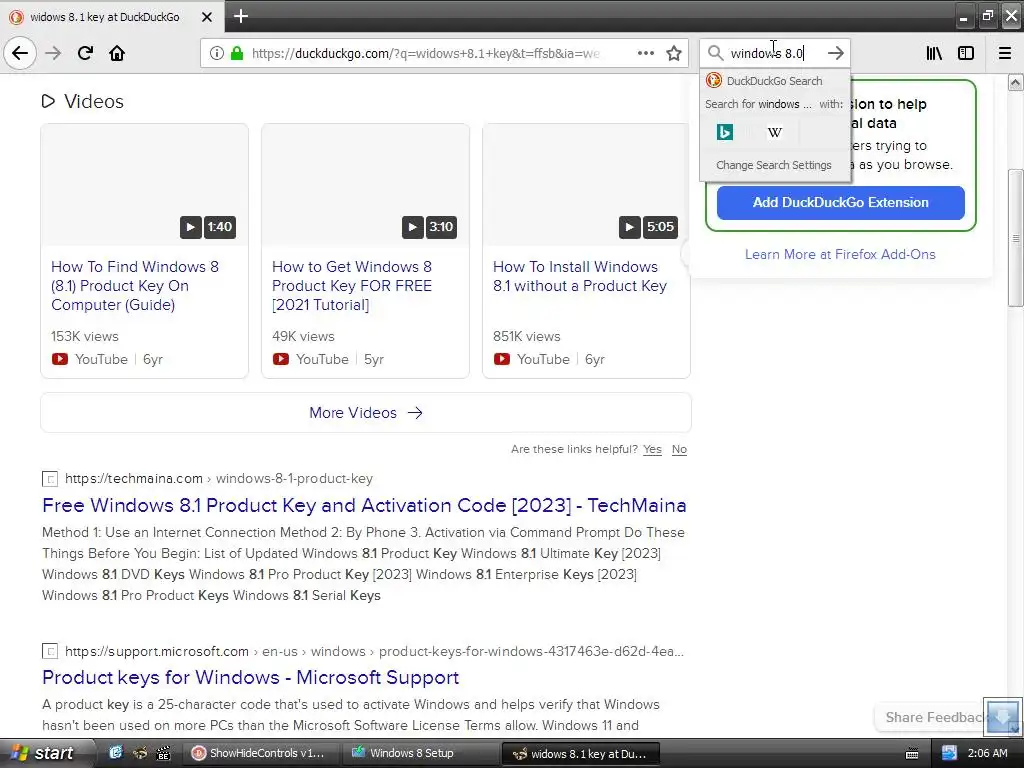The image size is (1024, 768).
Task: Open the Firefox home page icon
Action: click(117, 53)
